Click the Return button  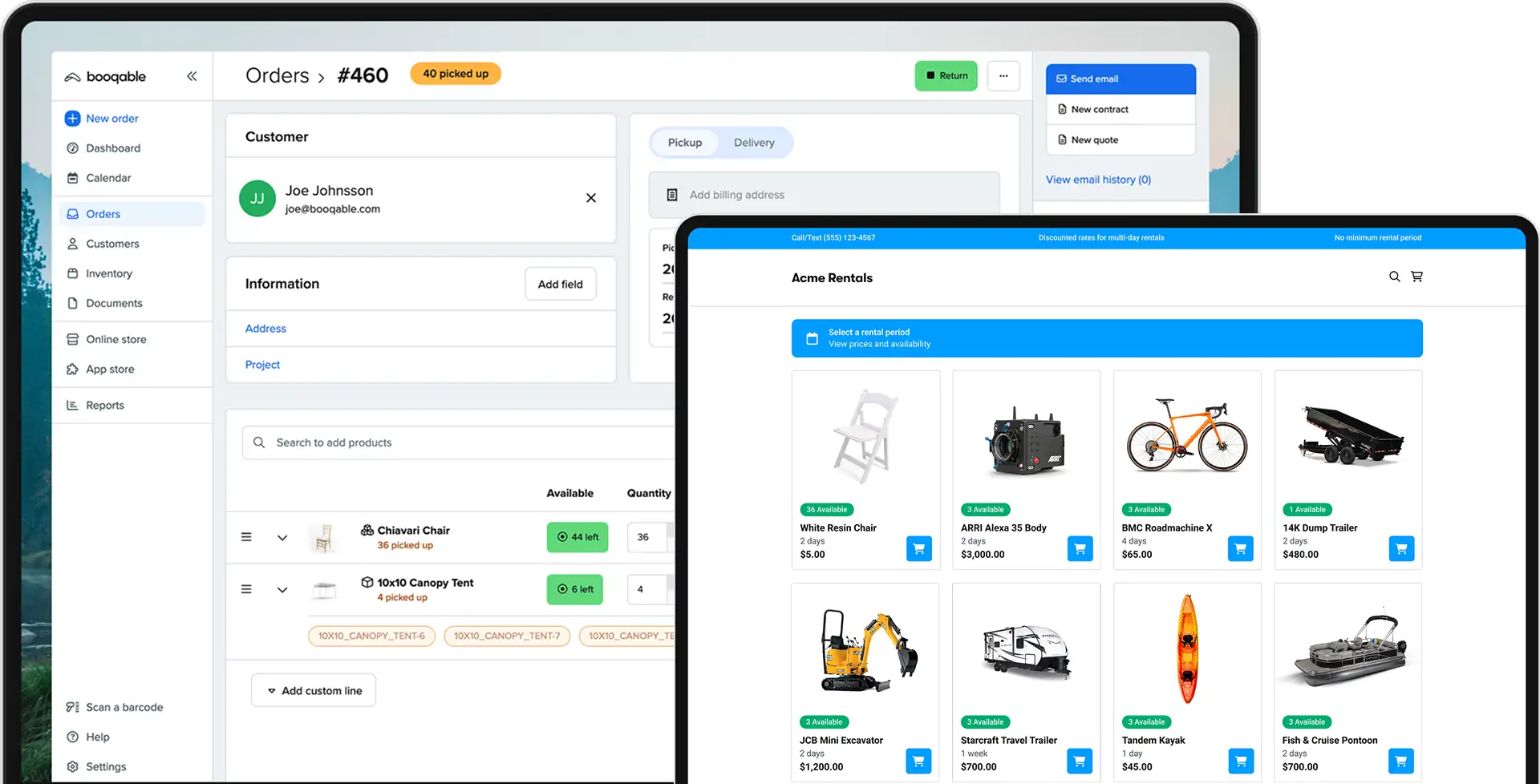946,75
